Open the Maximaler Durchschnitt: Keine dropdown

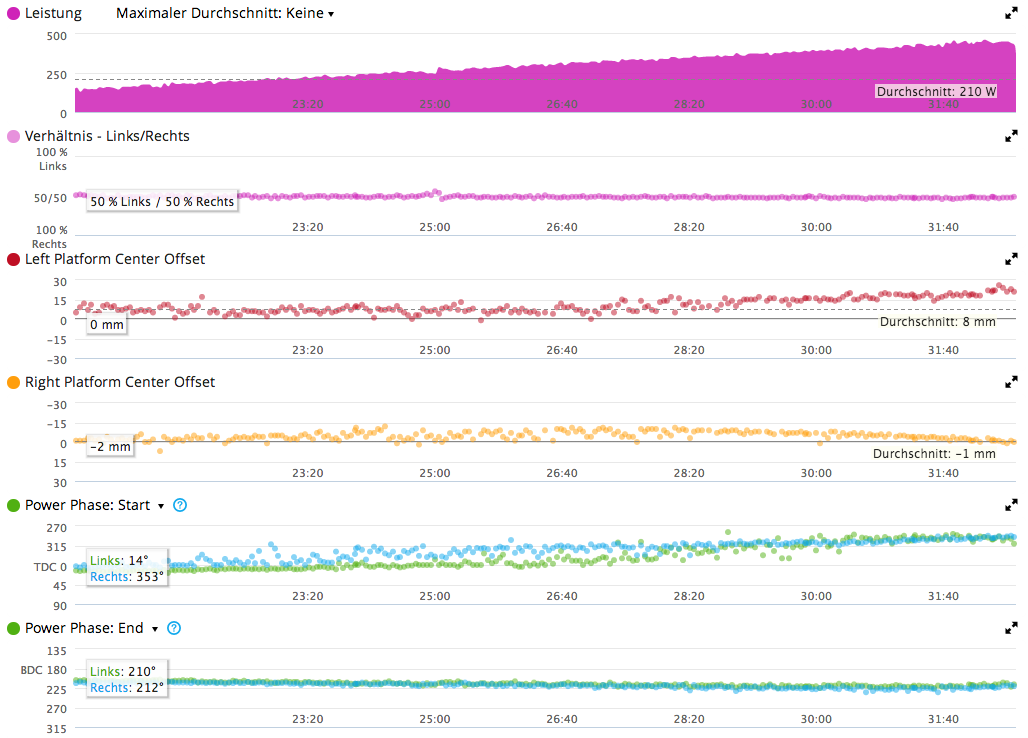coord(225,14)
